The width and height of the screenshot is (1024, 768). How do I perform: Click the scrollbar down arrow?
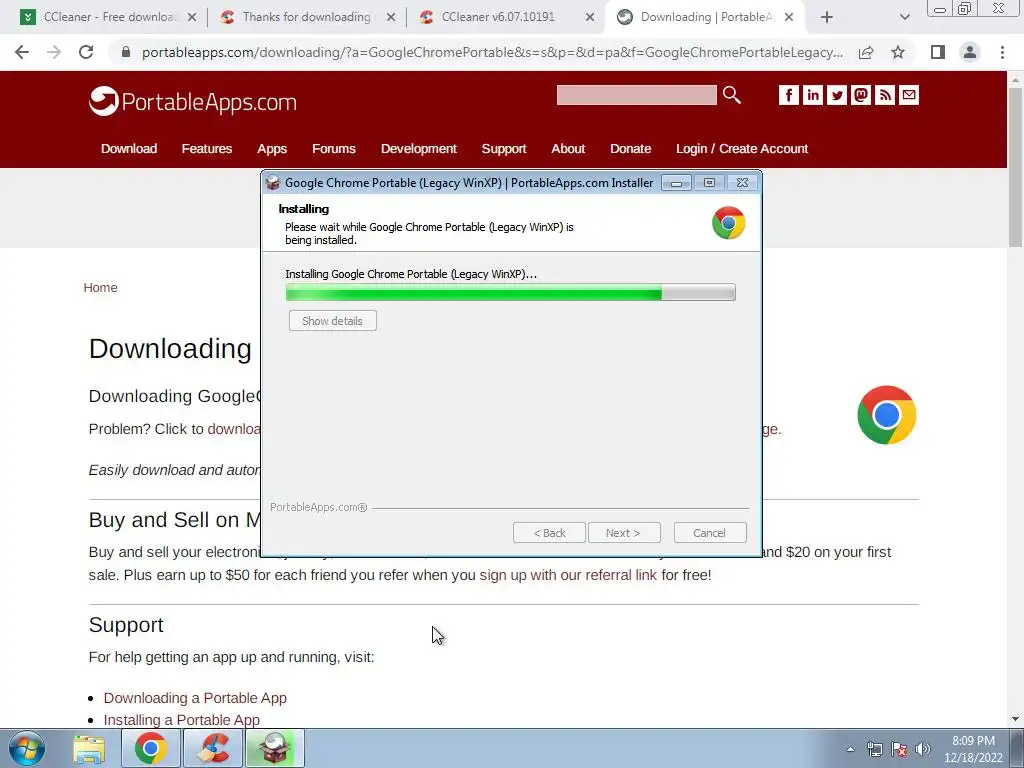pos(1015,719)
